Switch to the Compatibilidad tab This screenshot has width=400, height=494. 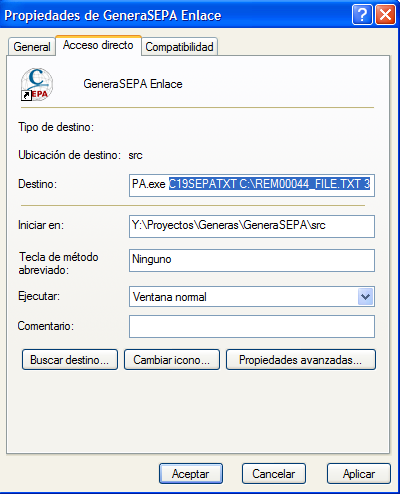pos(179,47)
